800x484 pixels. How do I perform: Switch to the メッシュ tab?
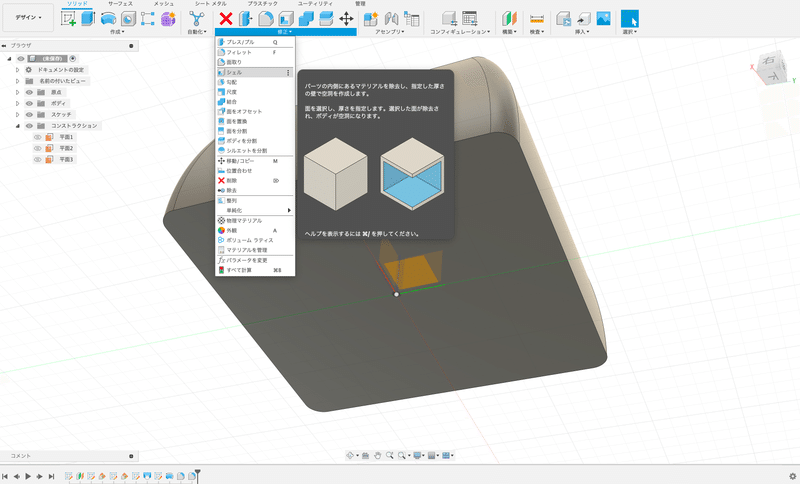pos(163,4)
